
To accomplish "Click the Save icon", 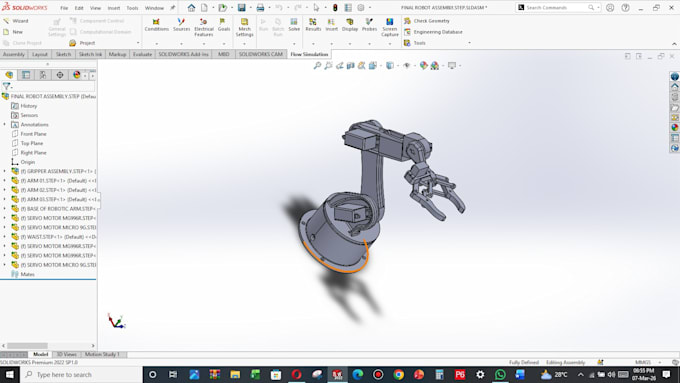I will point(242,8).
